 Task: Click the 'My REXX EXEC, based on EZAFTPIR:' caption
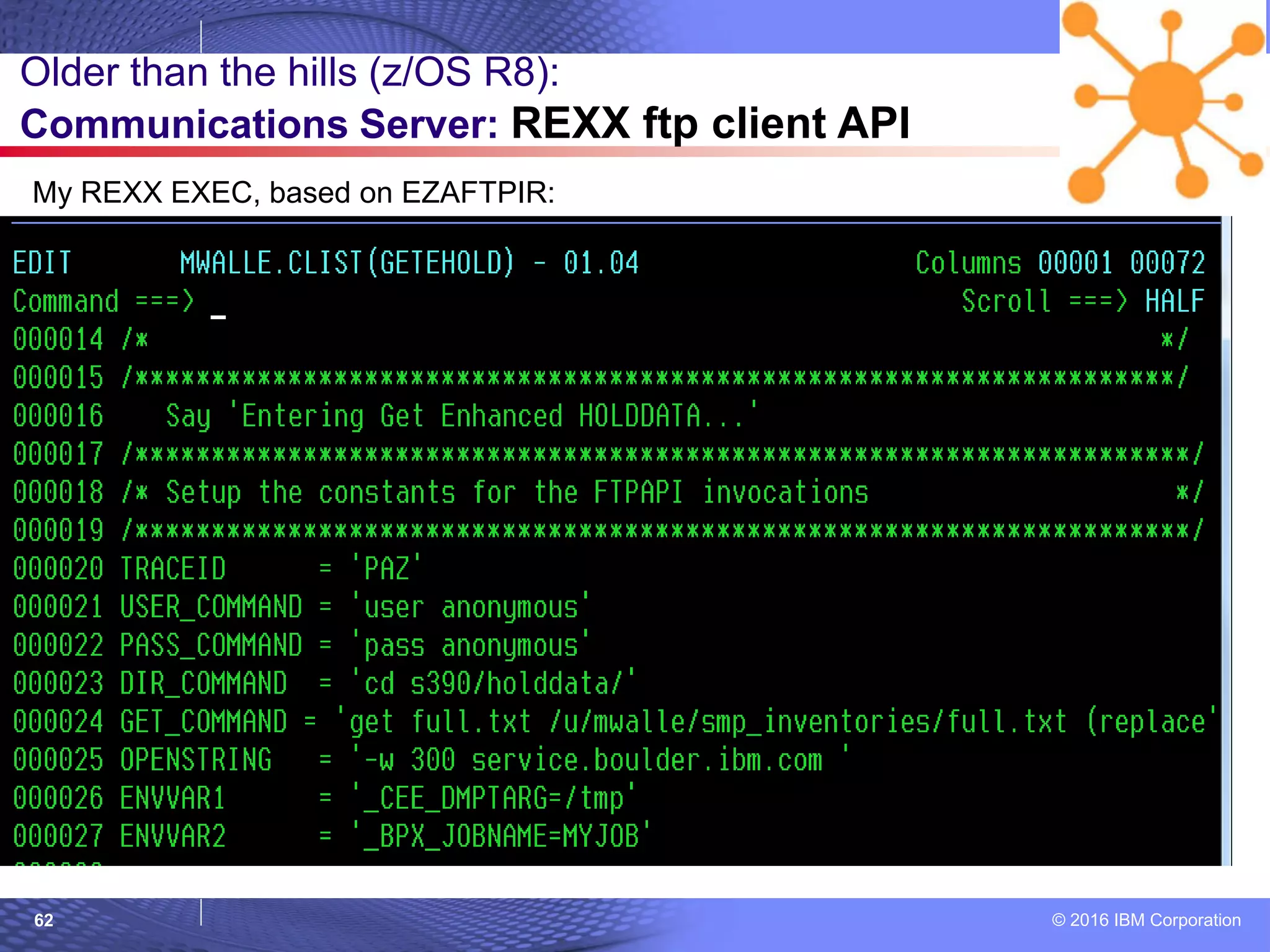[294, 193]
